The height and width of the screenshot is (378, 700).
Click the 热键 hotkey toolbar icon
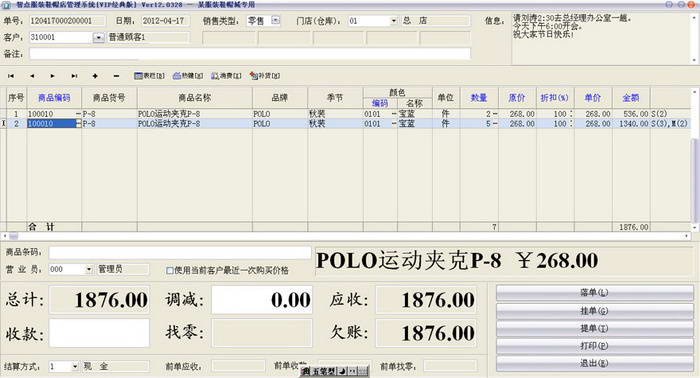[188, 76]
